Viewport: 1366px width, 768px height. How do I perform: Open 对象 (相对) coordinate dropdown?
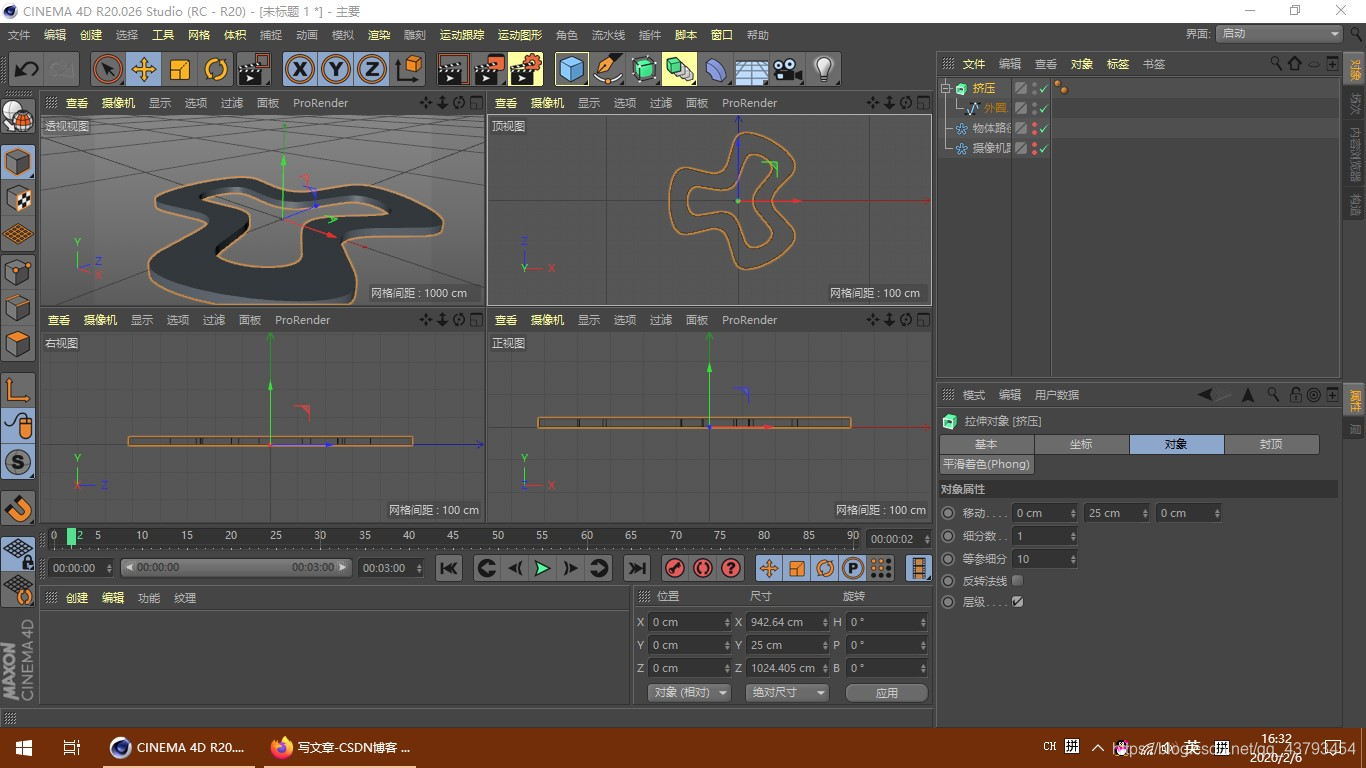pyautogui.click(x=689, y=692)
